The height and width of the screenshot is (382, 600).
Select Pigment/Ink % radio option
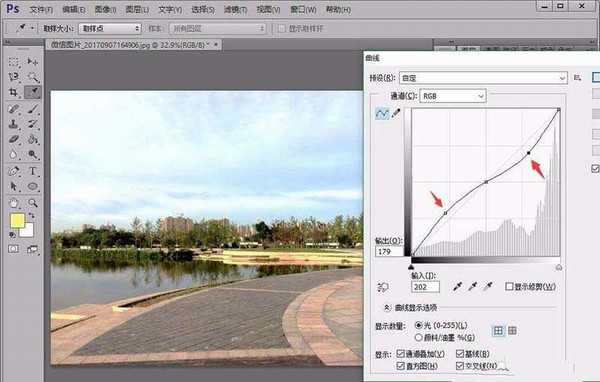[419, 337]
